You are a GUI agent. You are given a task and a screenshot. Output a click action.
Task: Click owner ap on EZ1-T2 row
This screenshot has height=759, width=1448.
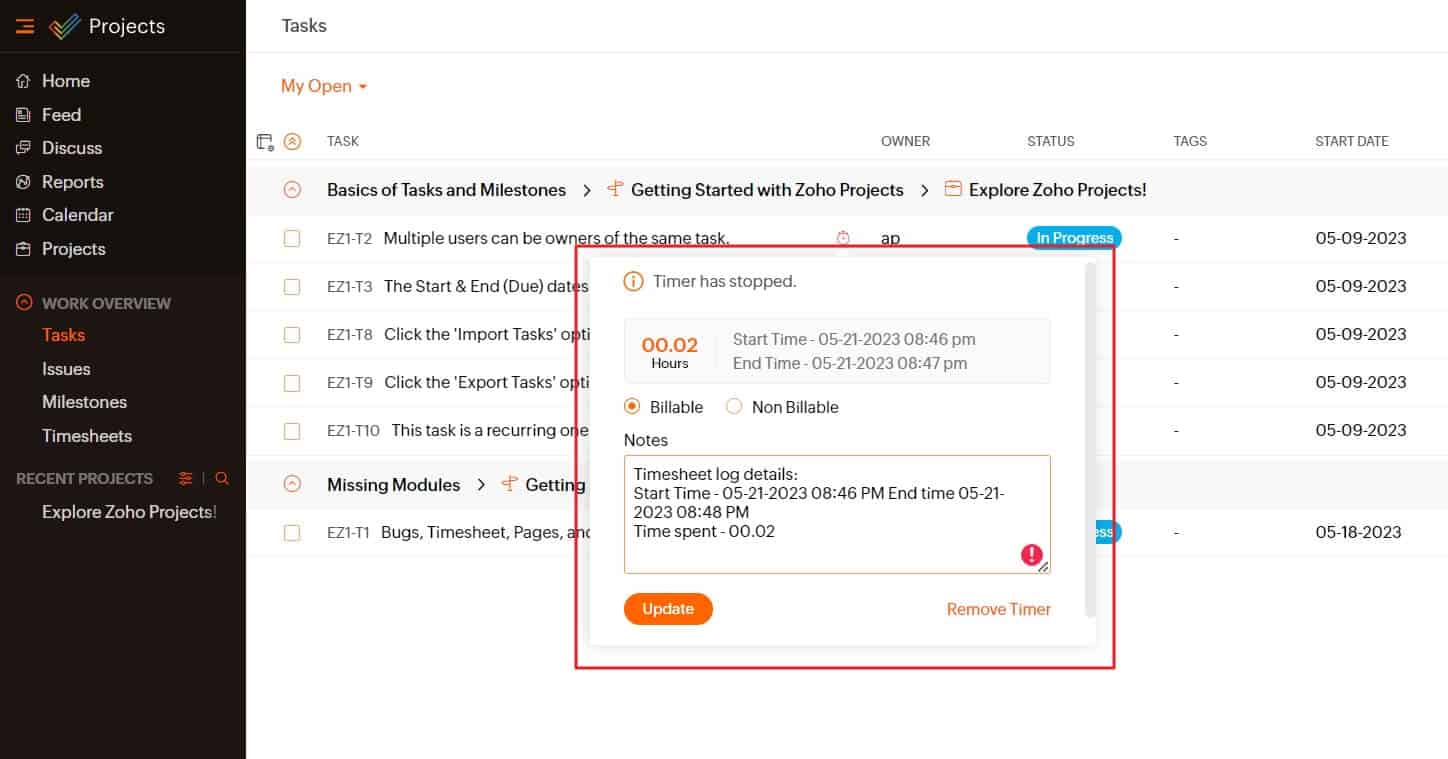point(891,238)
